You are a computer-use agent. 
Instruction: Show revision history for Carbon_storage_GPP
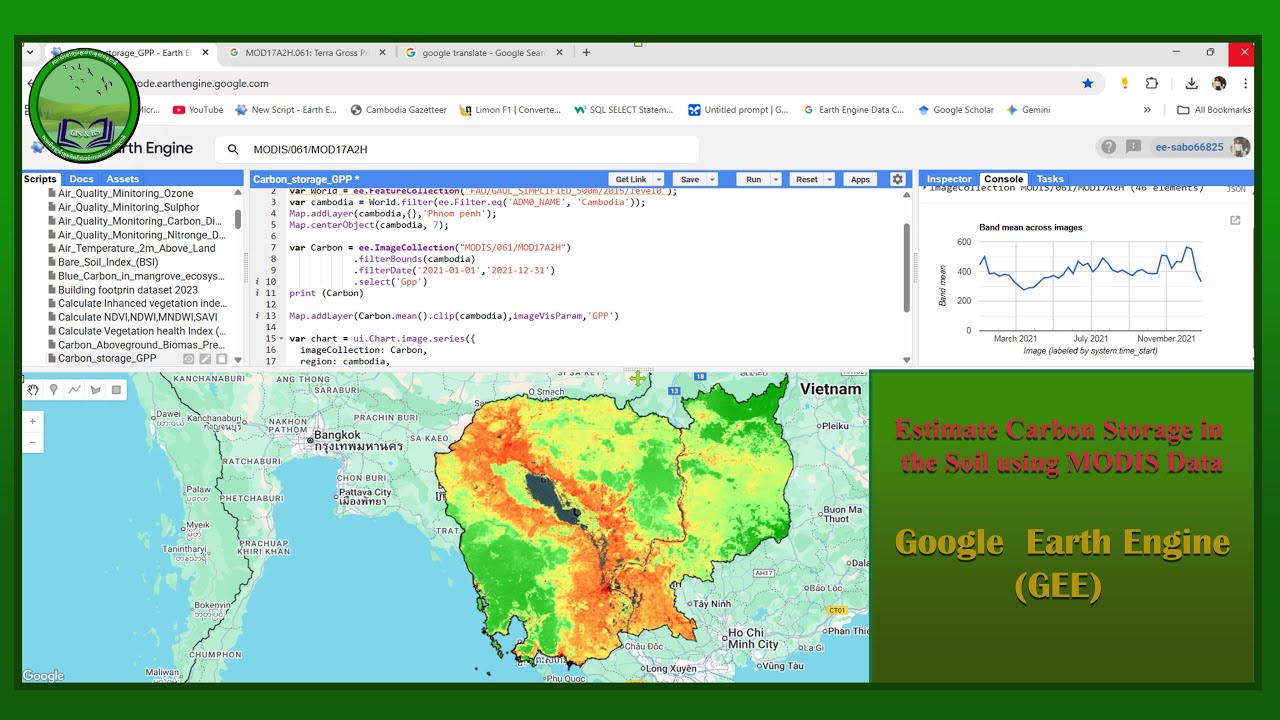(189, 358)
